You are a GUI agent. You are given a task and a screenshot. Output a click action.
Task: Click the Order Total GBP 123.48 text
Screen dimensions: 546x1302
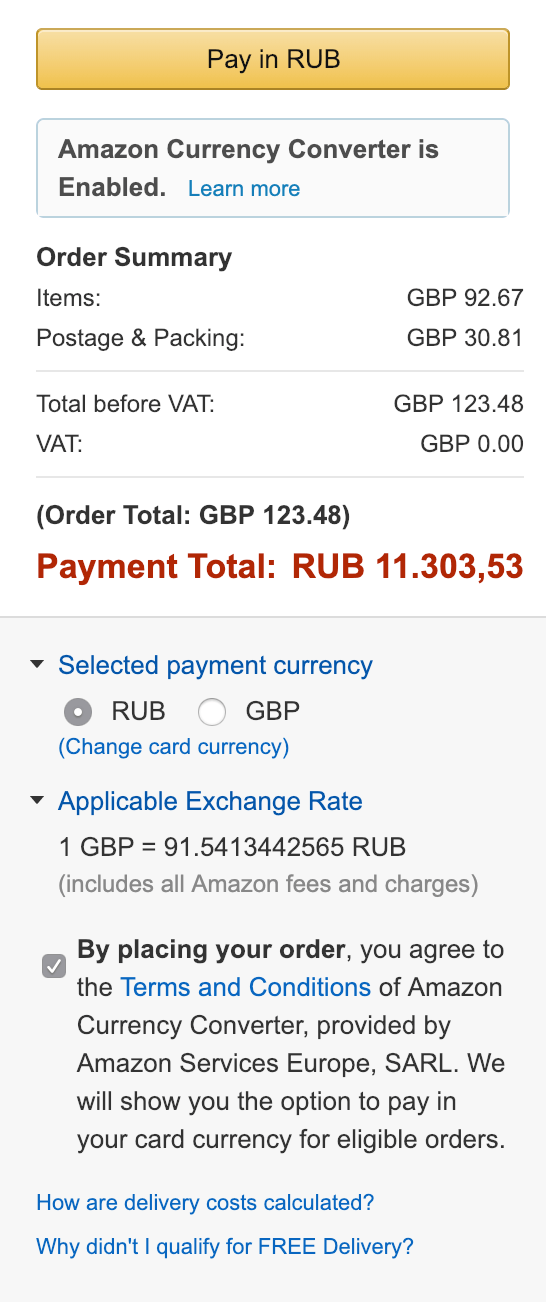(193, 516)
